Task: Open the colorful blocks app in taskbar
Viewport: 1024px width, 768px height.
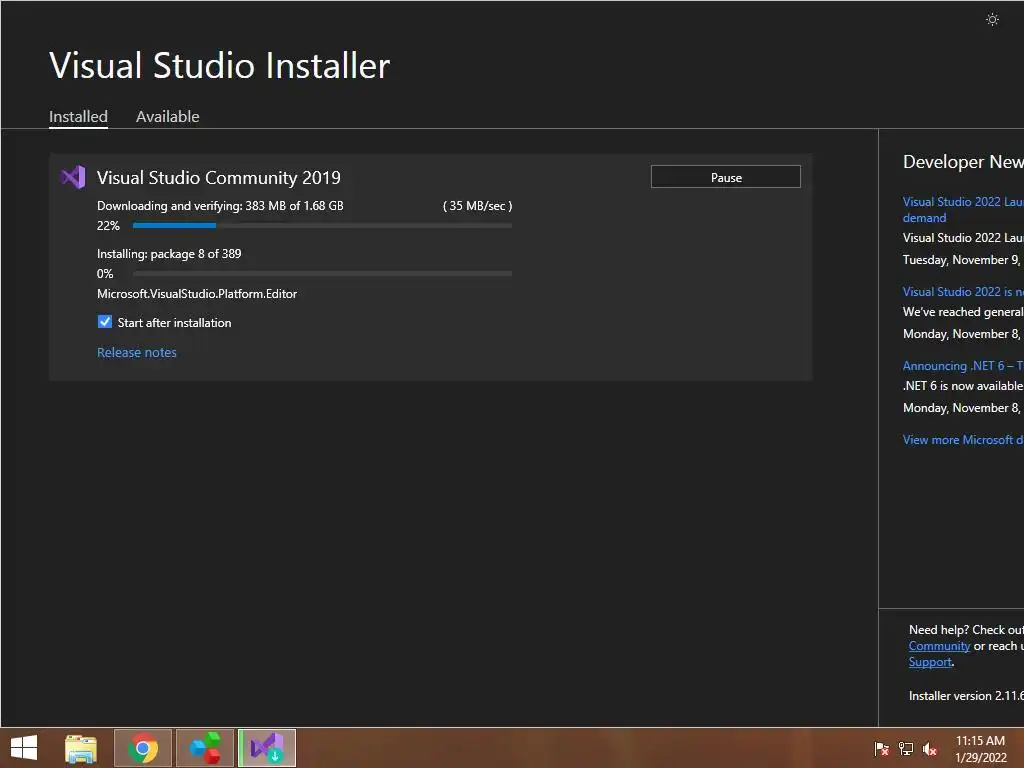Action: [205, 748]
